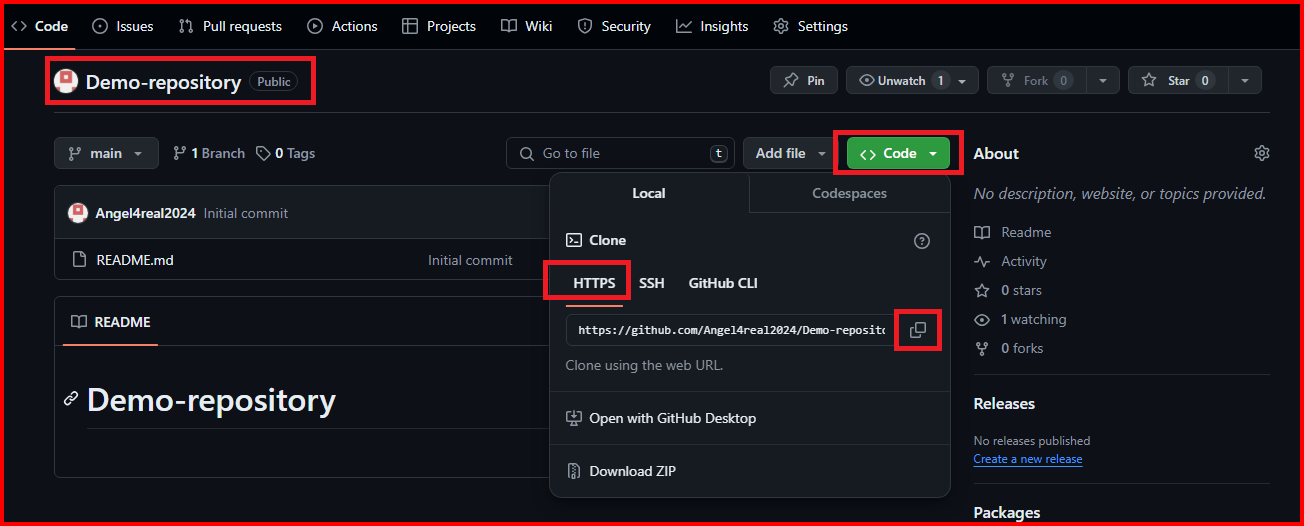
Task: Open the Add file dropdown
Action: pos(790,153)
